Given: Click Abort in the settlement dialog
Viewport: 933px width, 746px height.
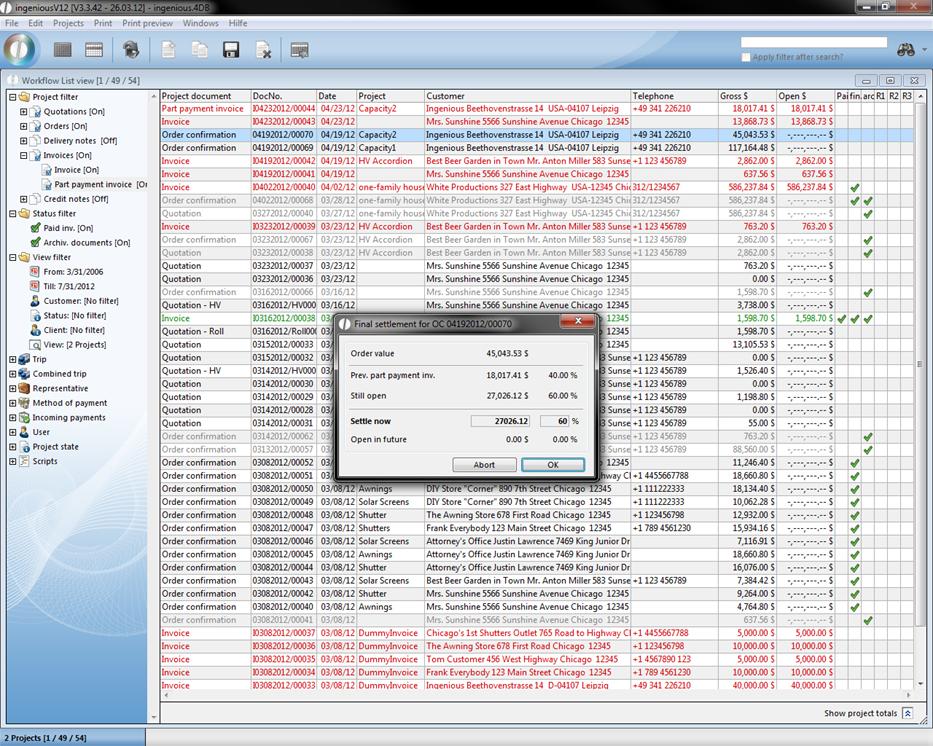Looking at the screenshot, I should (x=484, y=465).
